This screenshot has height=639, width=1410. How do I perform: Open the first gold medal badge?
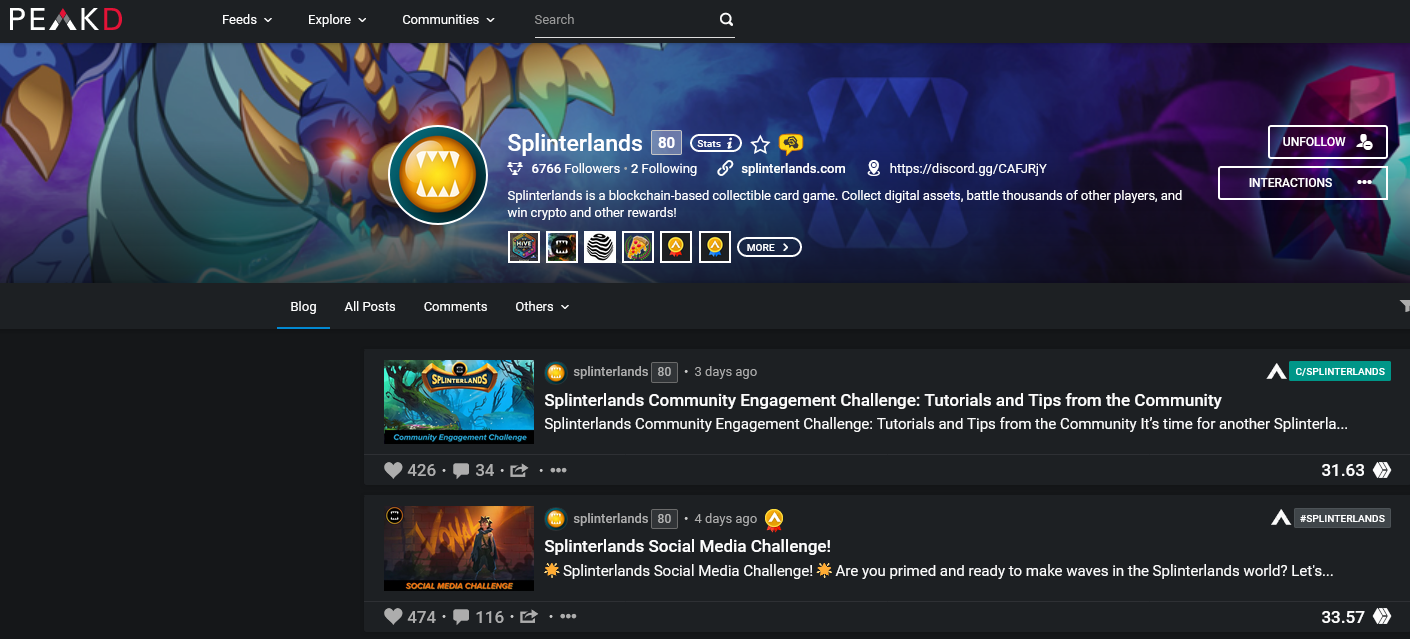click(676, 247)
